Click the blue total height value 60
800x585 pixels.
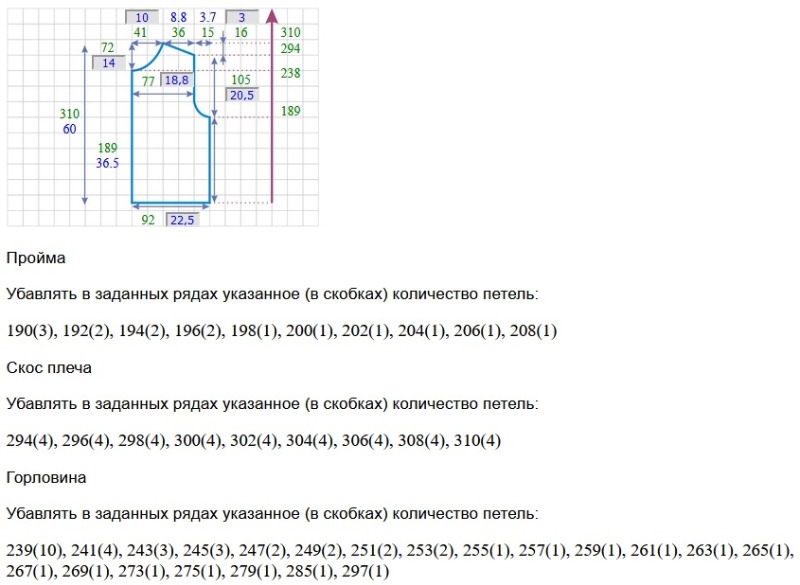[69, 129]
